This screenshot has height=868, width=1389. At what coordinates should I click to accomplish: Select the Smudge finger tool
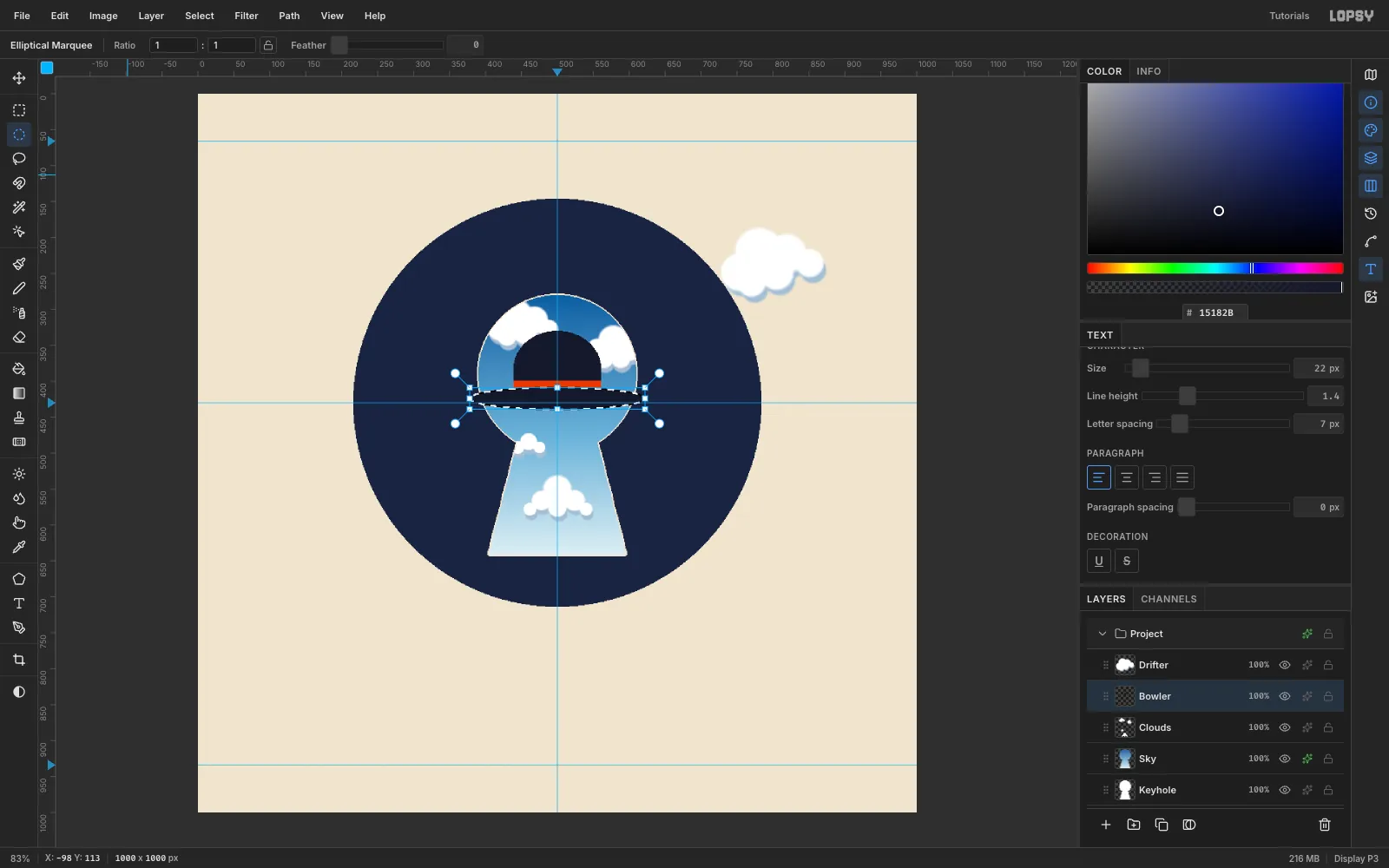coord(19,523)
